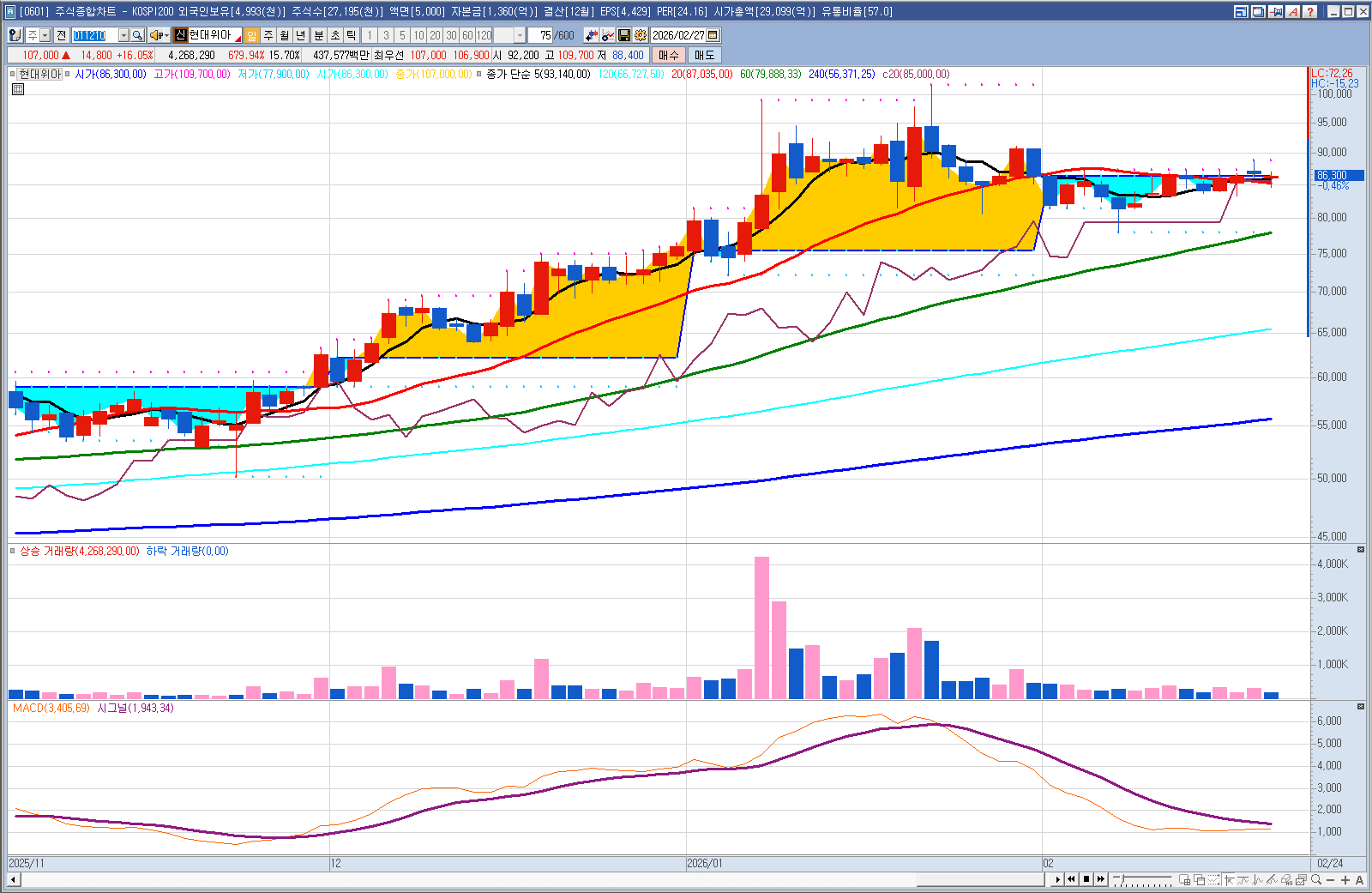The height and width of the screenshot is (893, 1372).
Task: Click the overlapping windows icon in bottom toolbar
Action: click(x=1199, y=879)
